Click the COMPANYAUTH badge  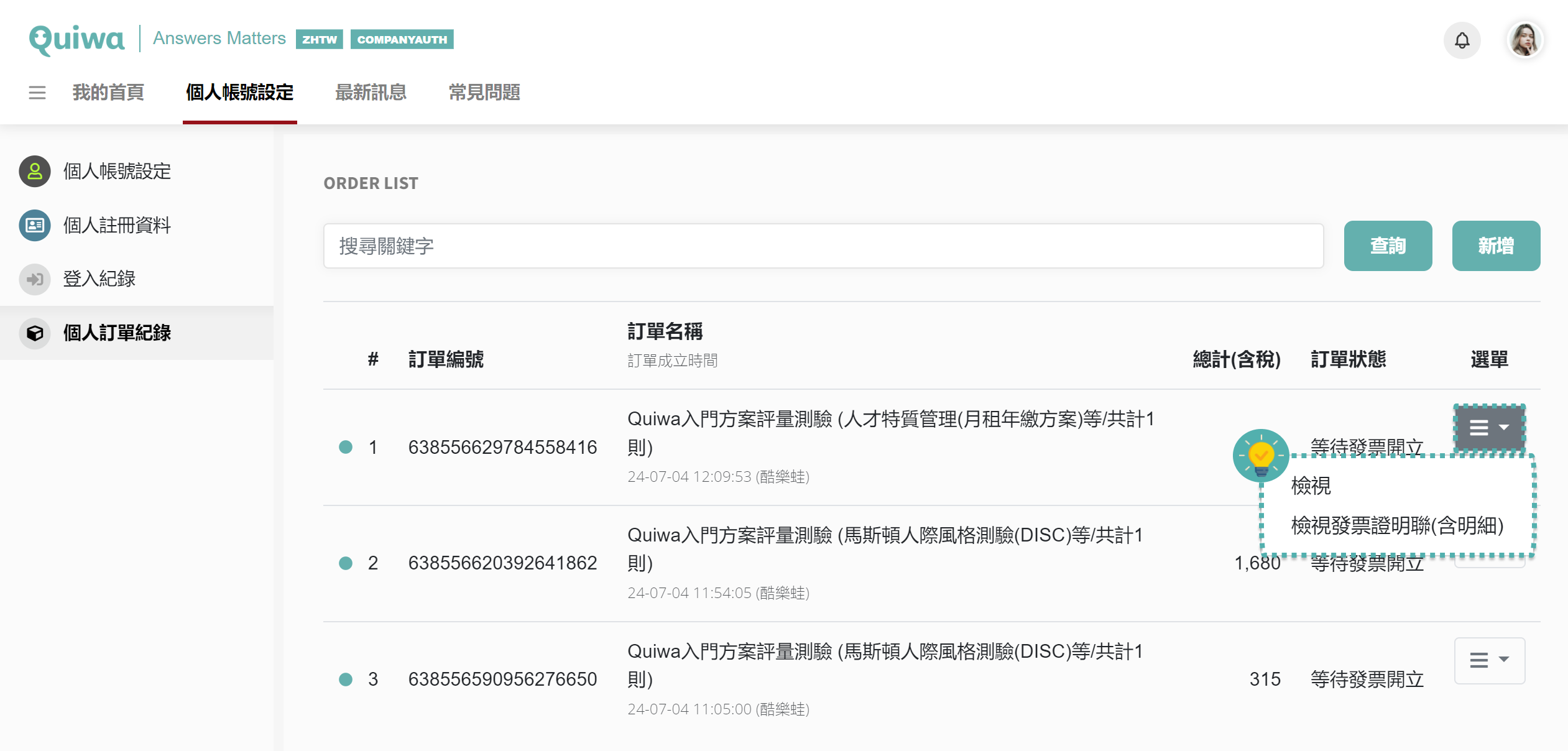coord(402,39)
